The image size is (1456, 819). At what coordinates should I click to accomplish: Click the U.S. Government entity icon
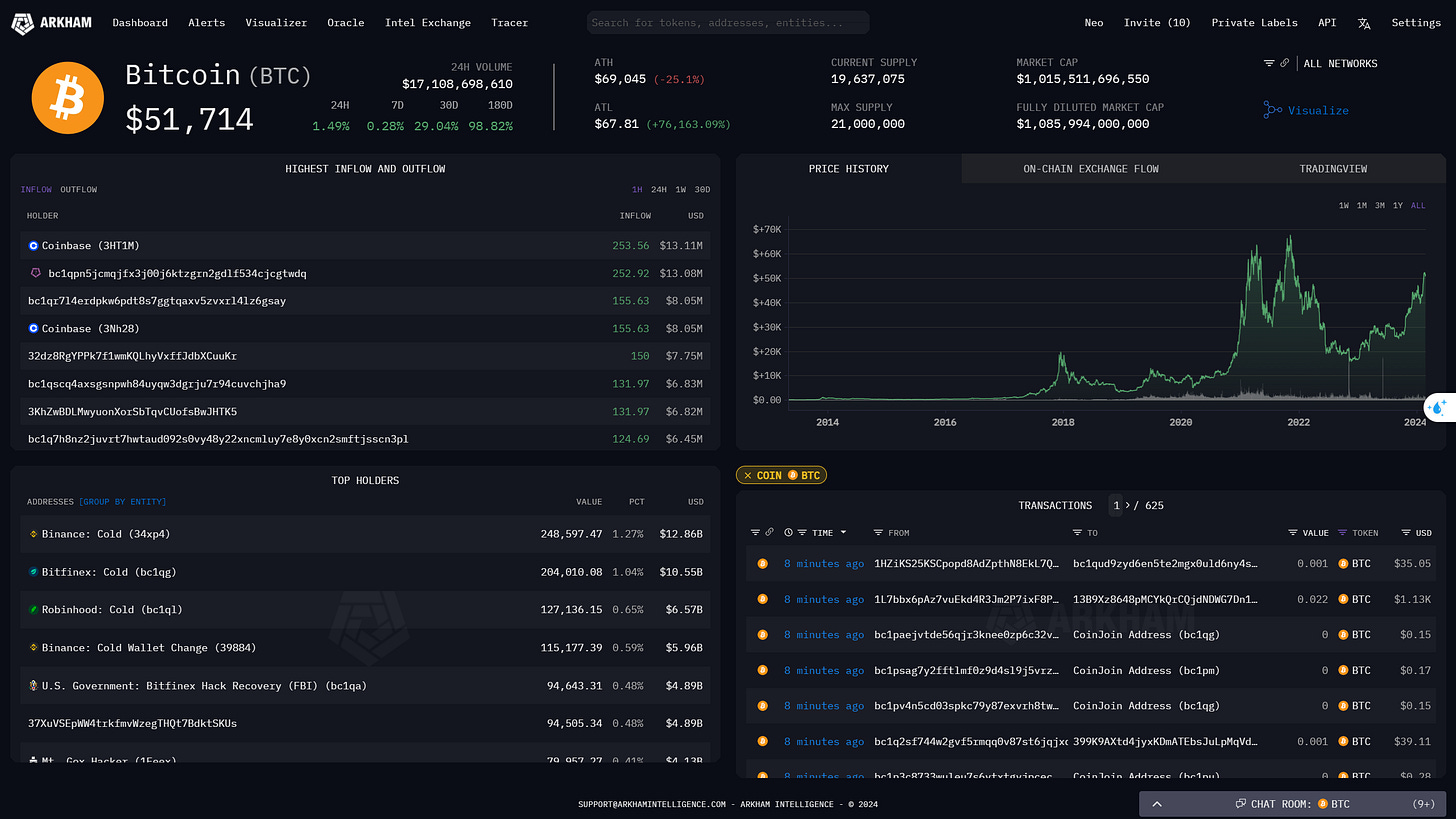pos(33,686)
